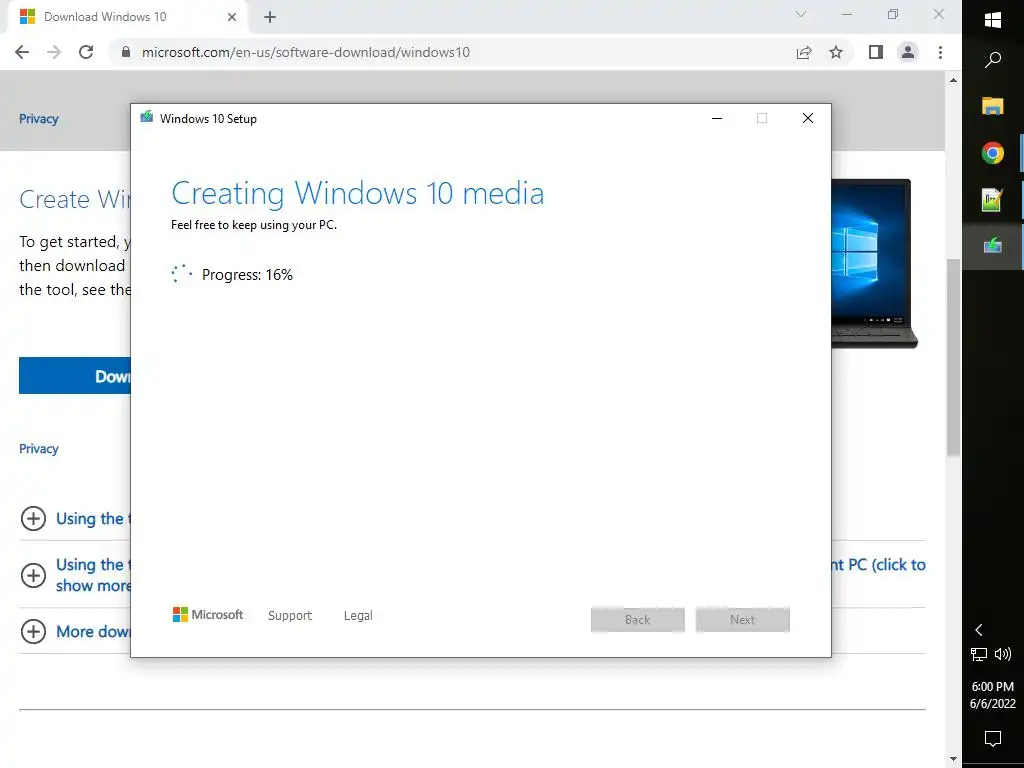Image resolution: width=1024 pixels, height=768 pixels.
Task: Show hidden system tray icons
Action: click(978, 630)
